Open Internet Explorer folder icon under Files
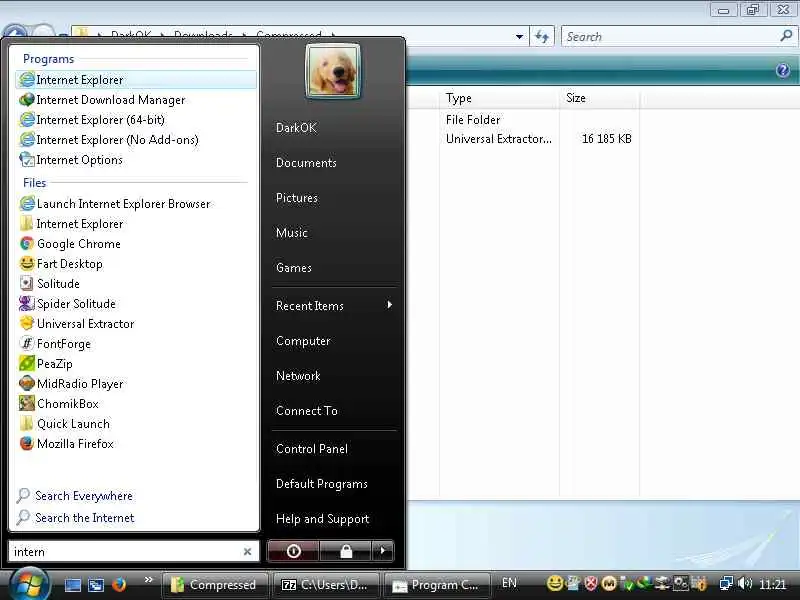 coord(27,223)
